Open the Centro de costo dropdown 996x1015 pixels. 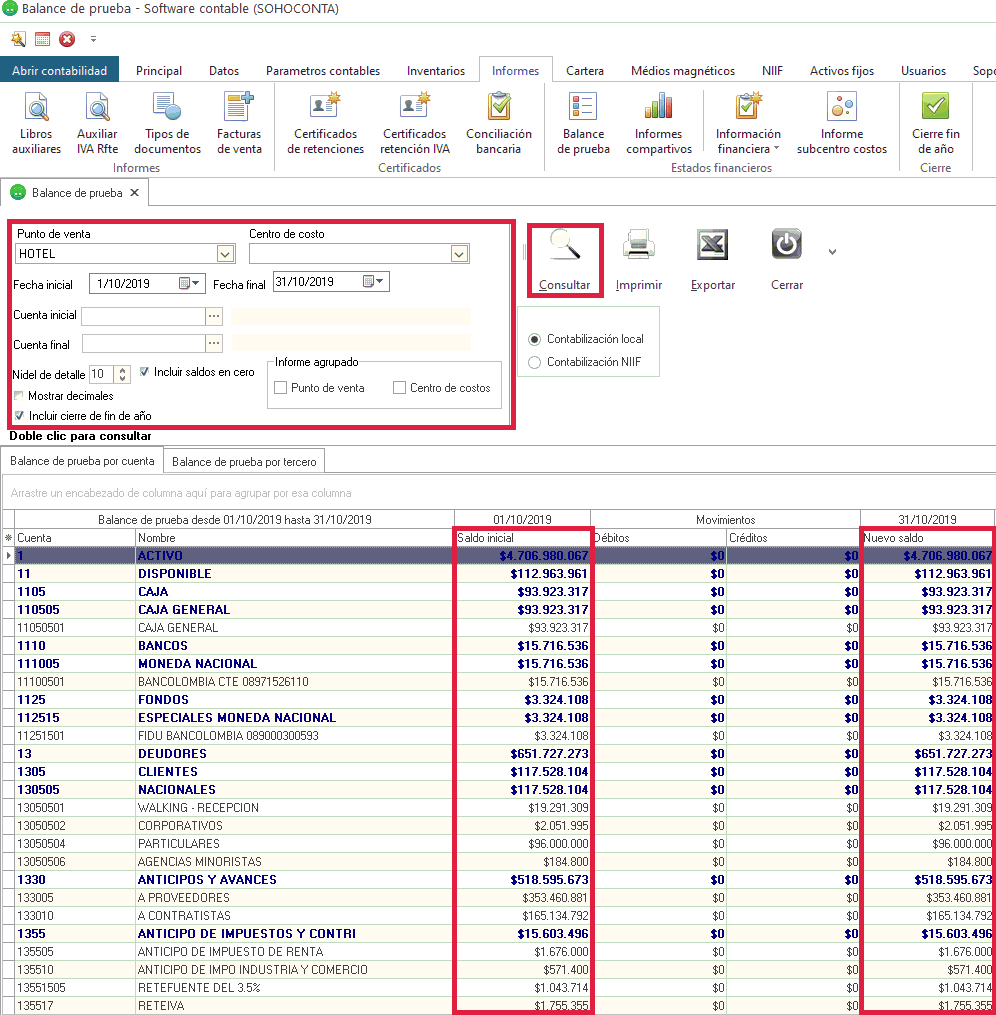click(x=458, y=254)
